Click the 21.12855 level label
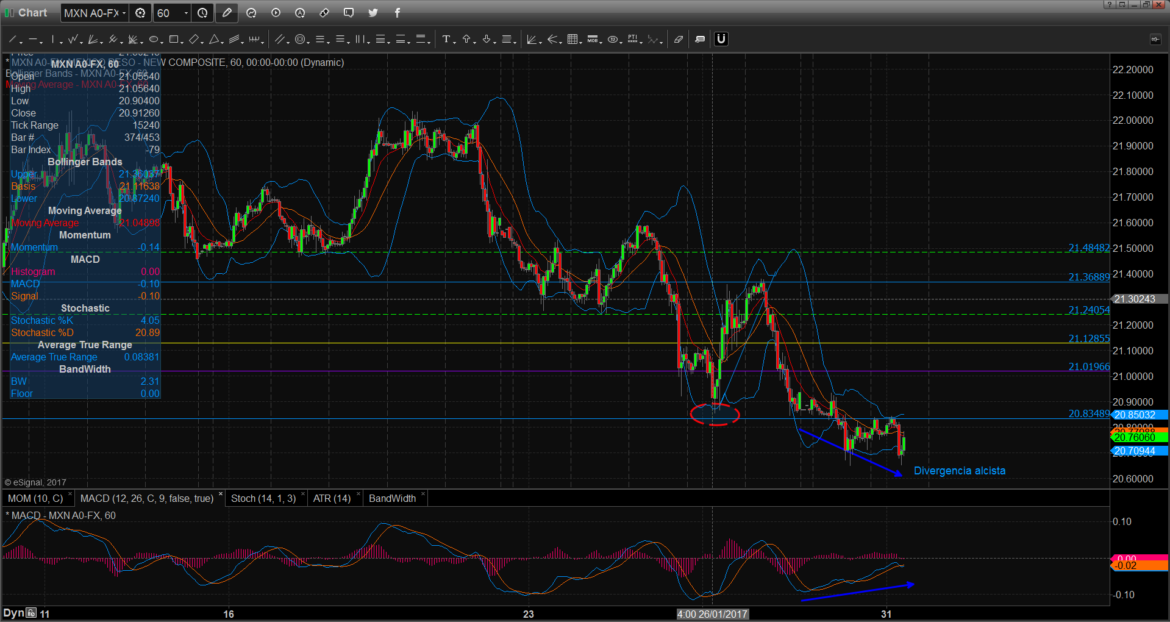The width and height of the screenshot is (1170, 622). coord(1089,339)
